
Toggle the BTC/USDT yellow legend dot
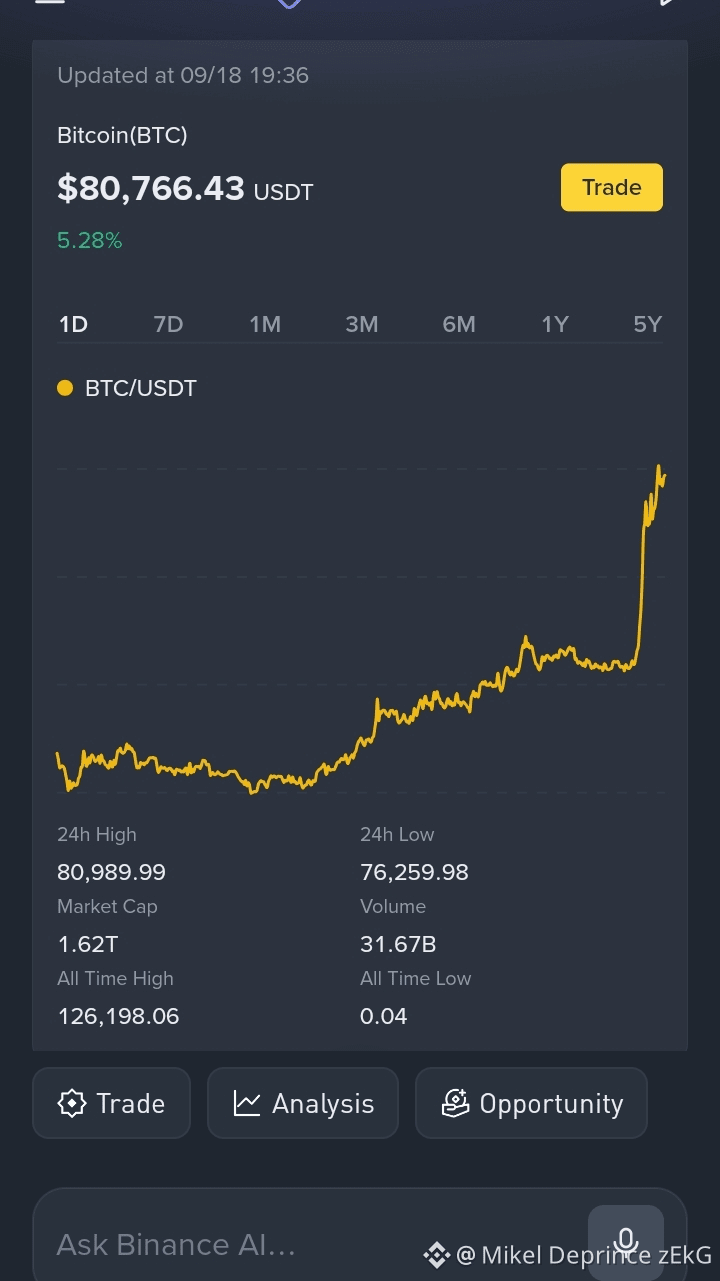65,388
